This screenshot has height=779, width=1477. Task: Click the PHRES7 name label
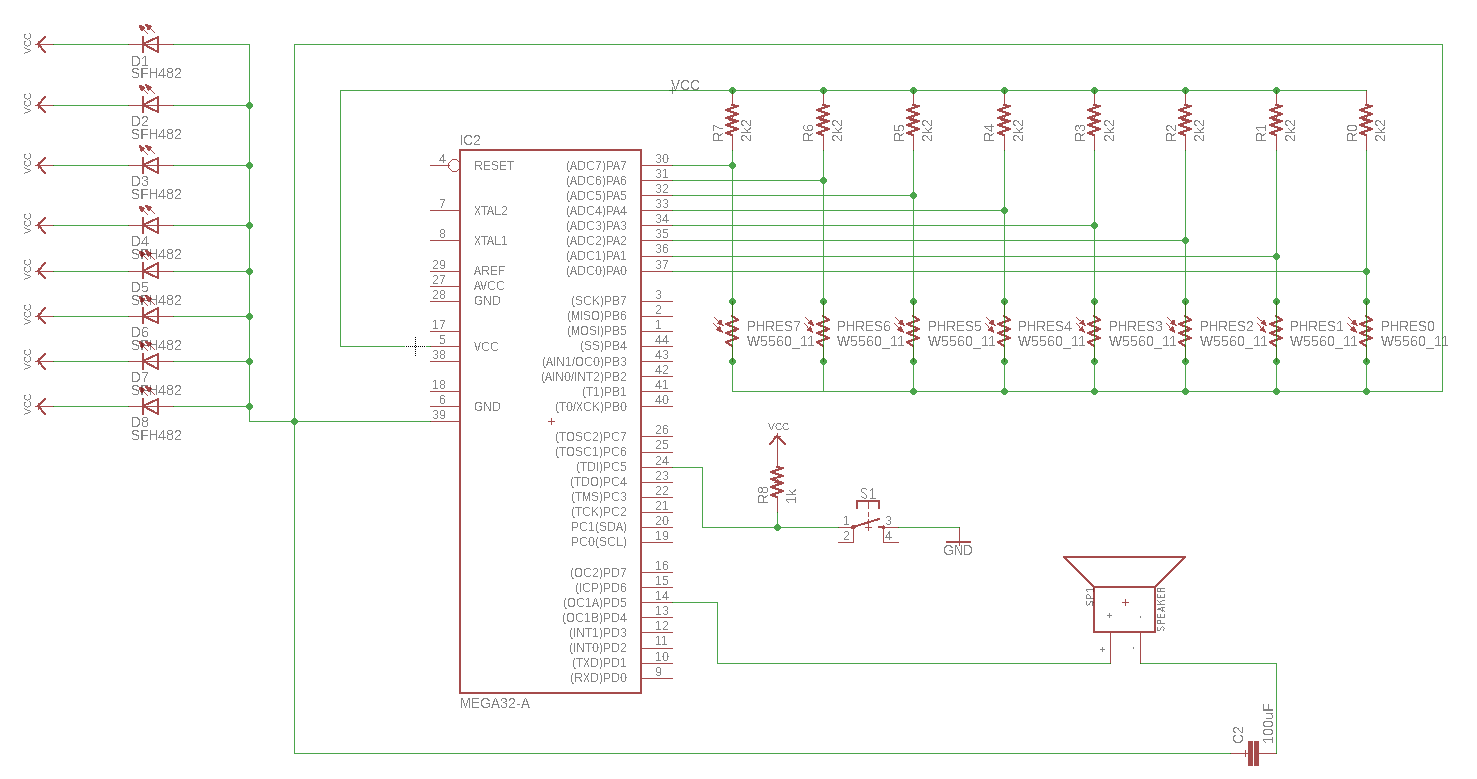(774, 326)
